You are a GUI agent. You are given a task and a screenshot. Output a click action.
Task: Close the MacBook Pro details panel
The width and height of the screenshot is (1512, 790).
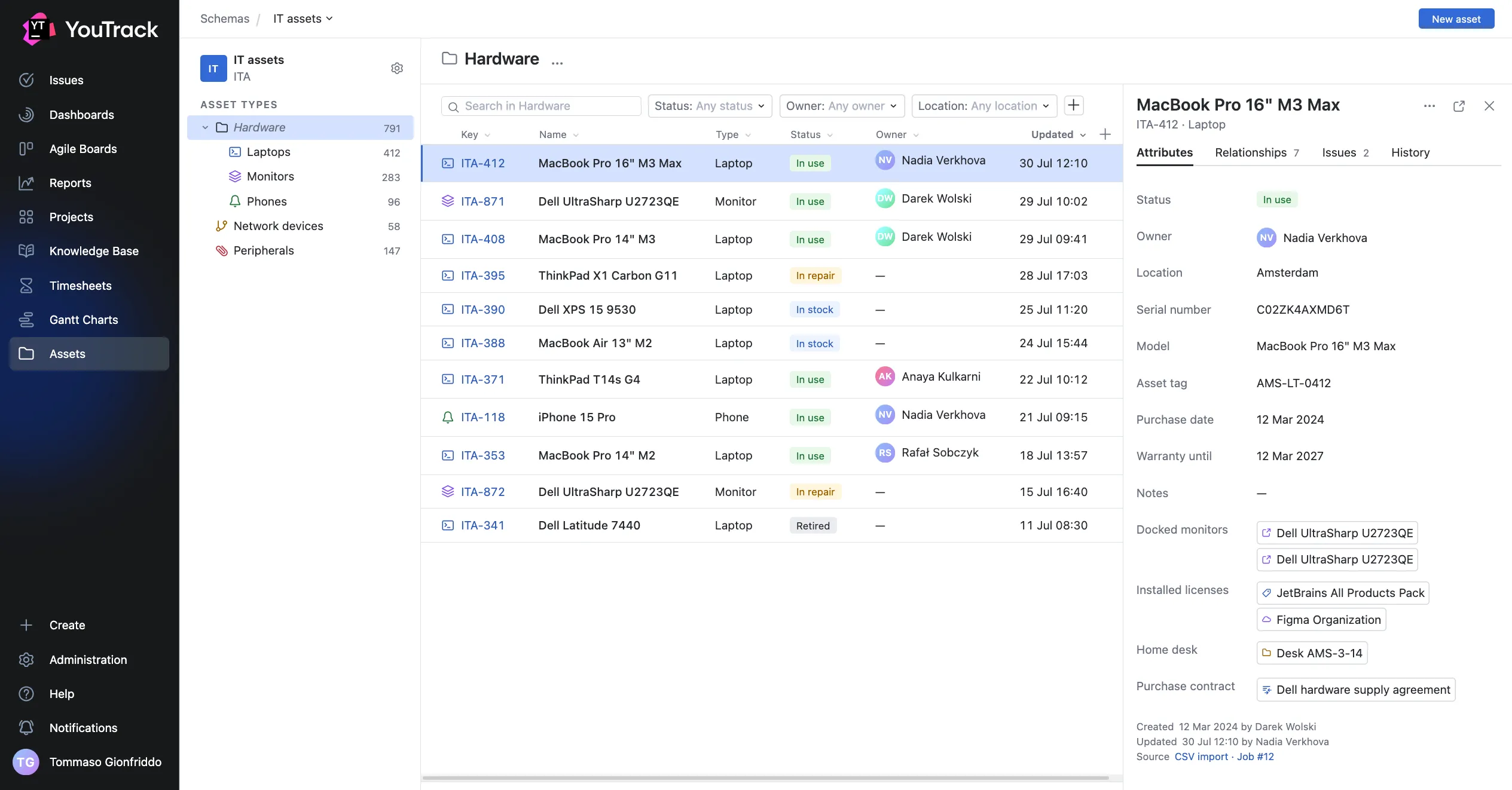pos(1489,106)
